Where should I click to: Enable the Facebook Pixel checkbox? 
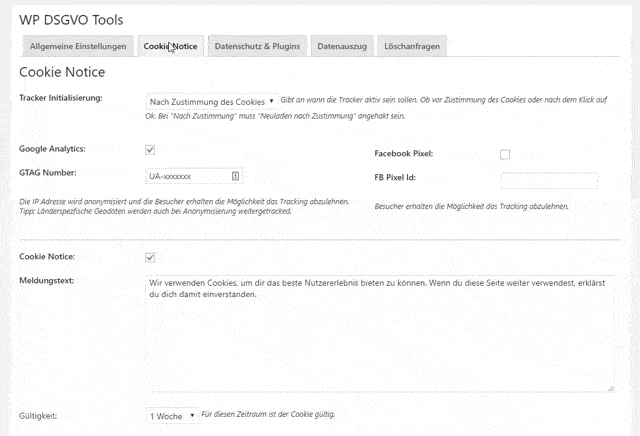[x=505, y=154]
